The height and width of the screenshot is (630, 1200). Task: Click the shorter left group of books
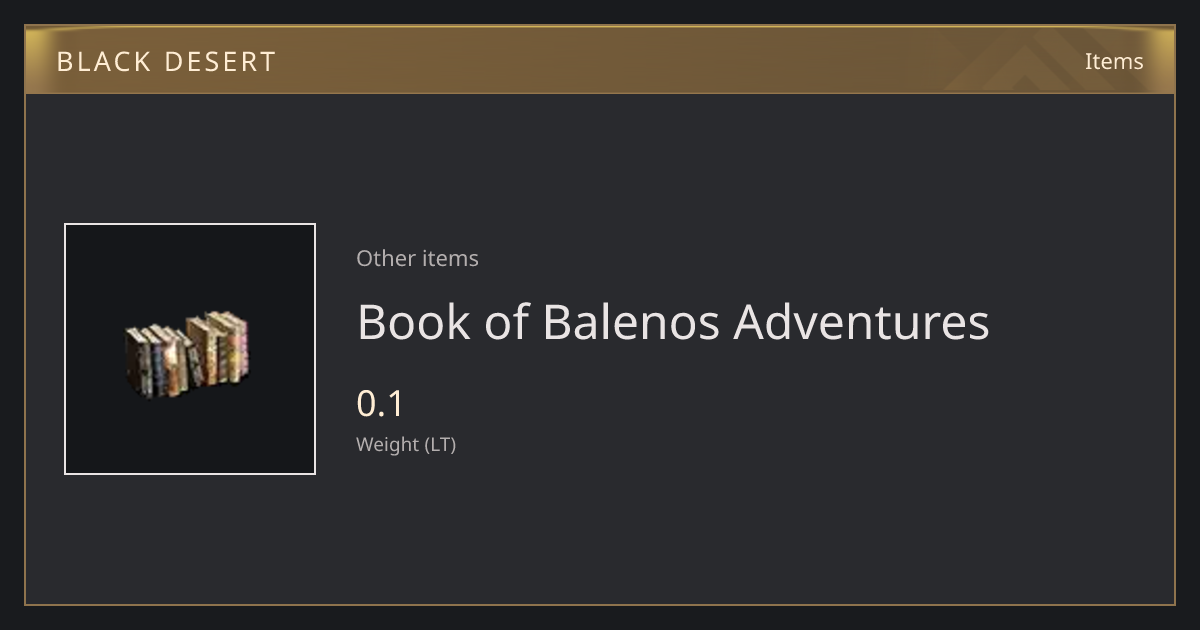coord(158,361)
